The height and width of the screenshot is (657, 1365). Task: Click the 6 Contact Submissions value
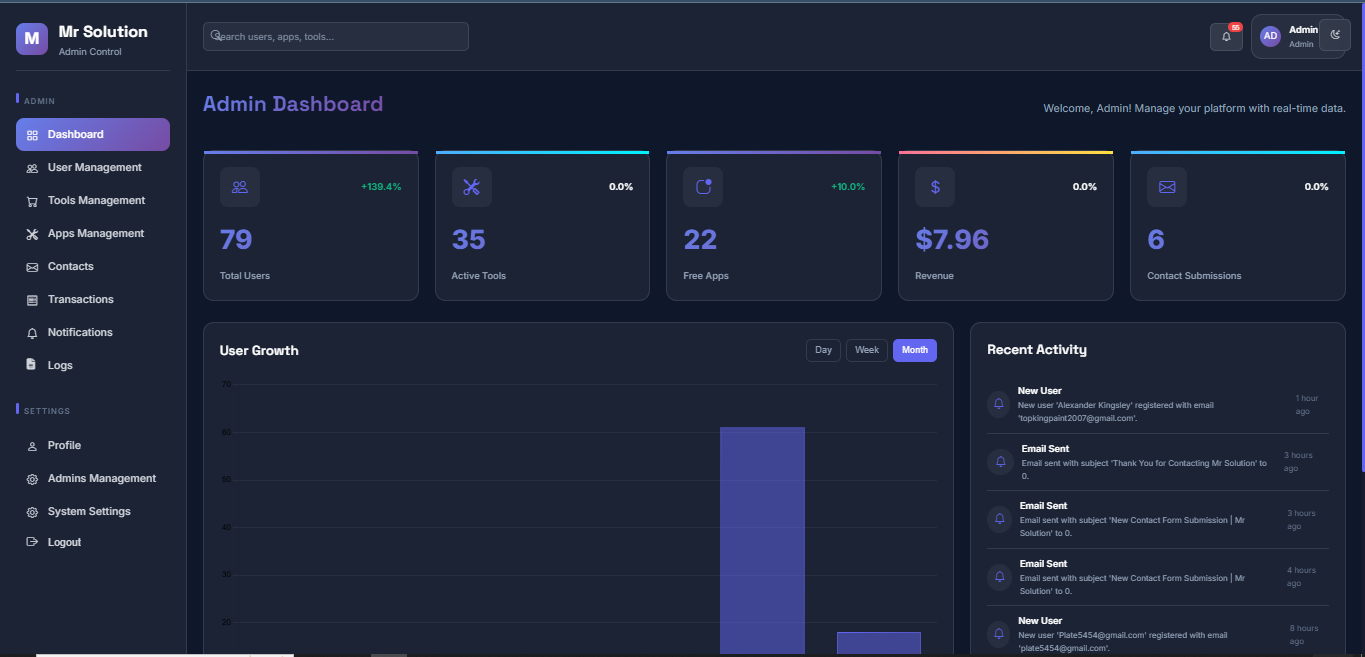click(x=1156, y=240)
